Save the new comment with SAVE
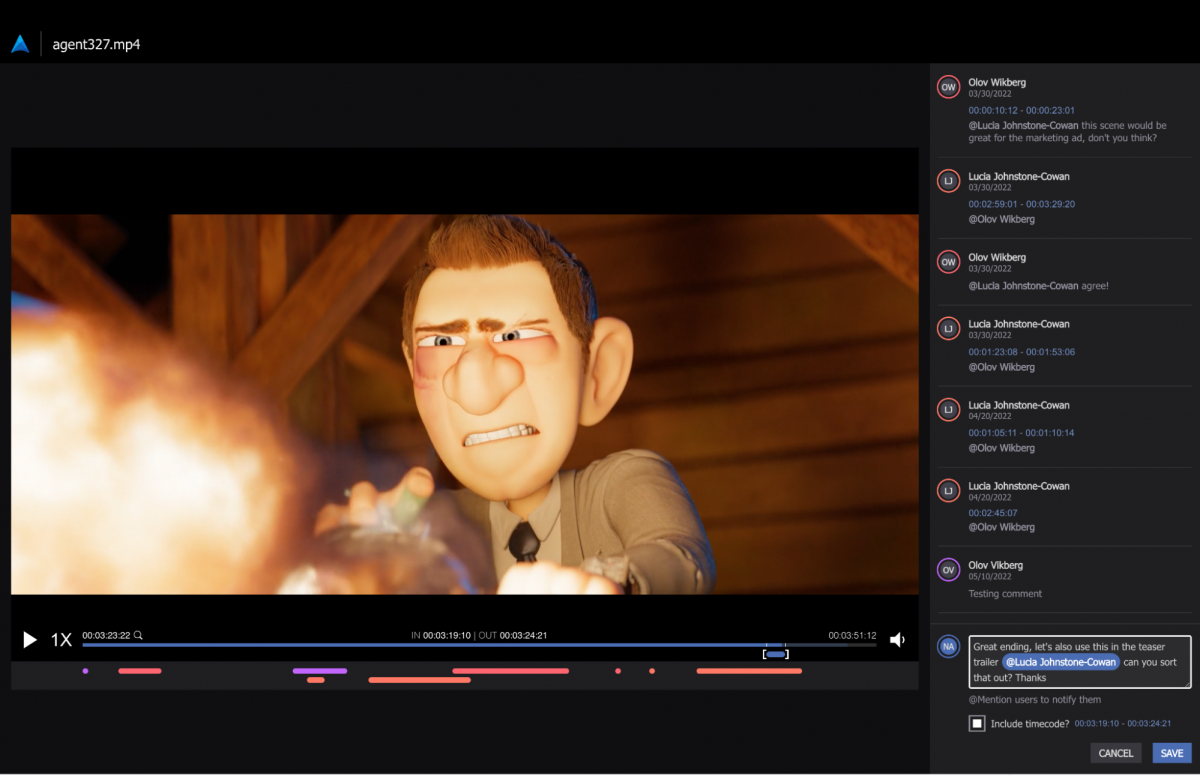 pos(1171,752)
